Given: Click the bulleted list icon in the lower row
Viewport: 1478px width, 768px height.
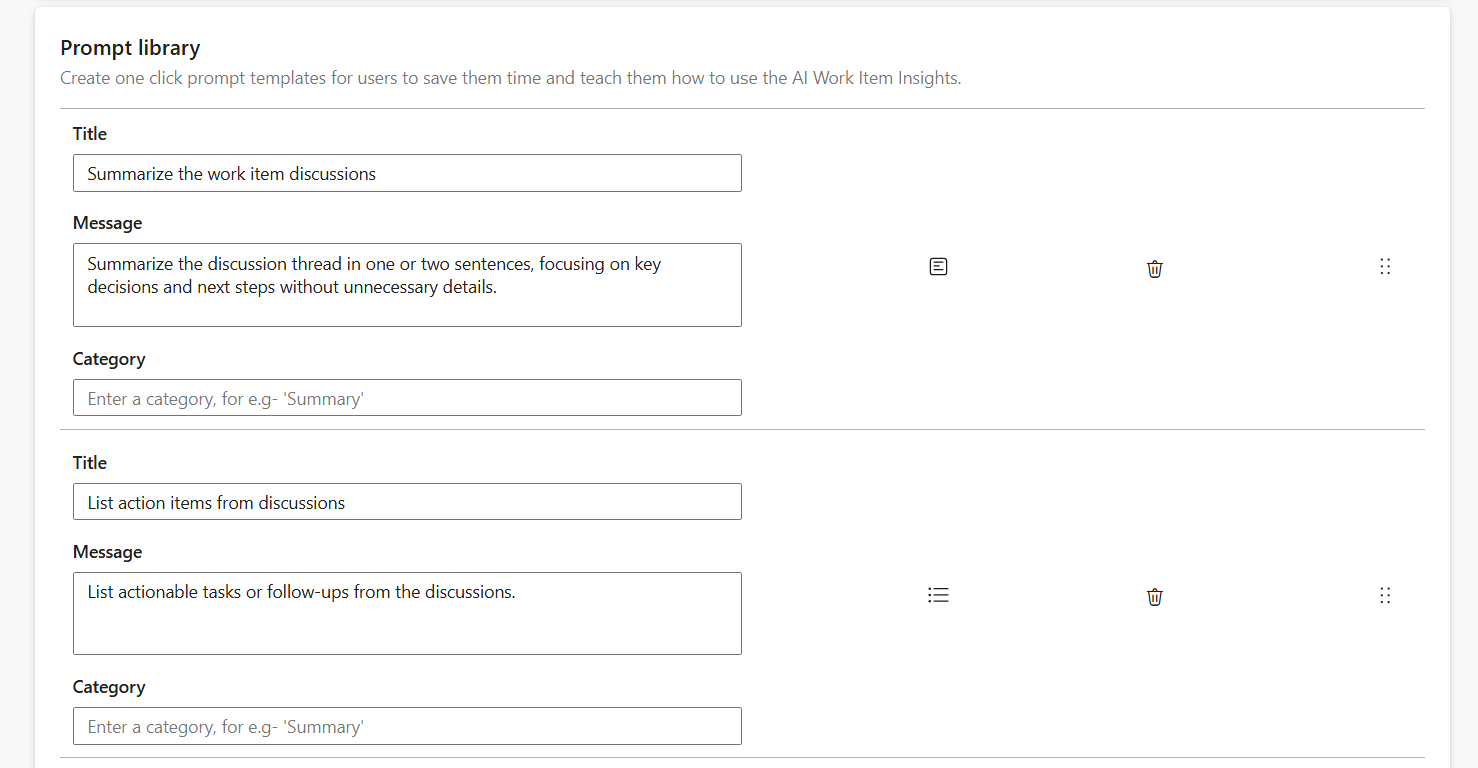Looking at the screenshot, I should click(938, 594).
